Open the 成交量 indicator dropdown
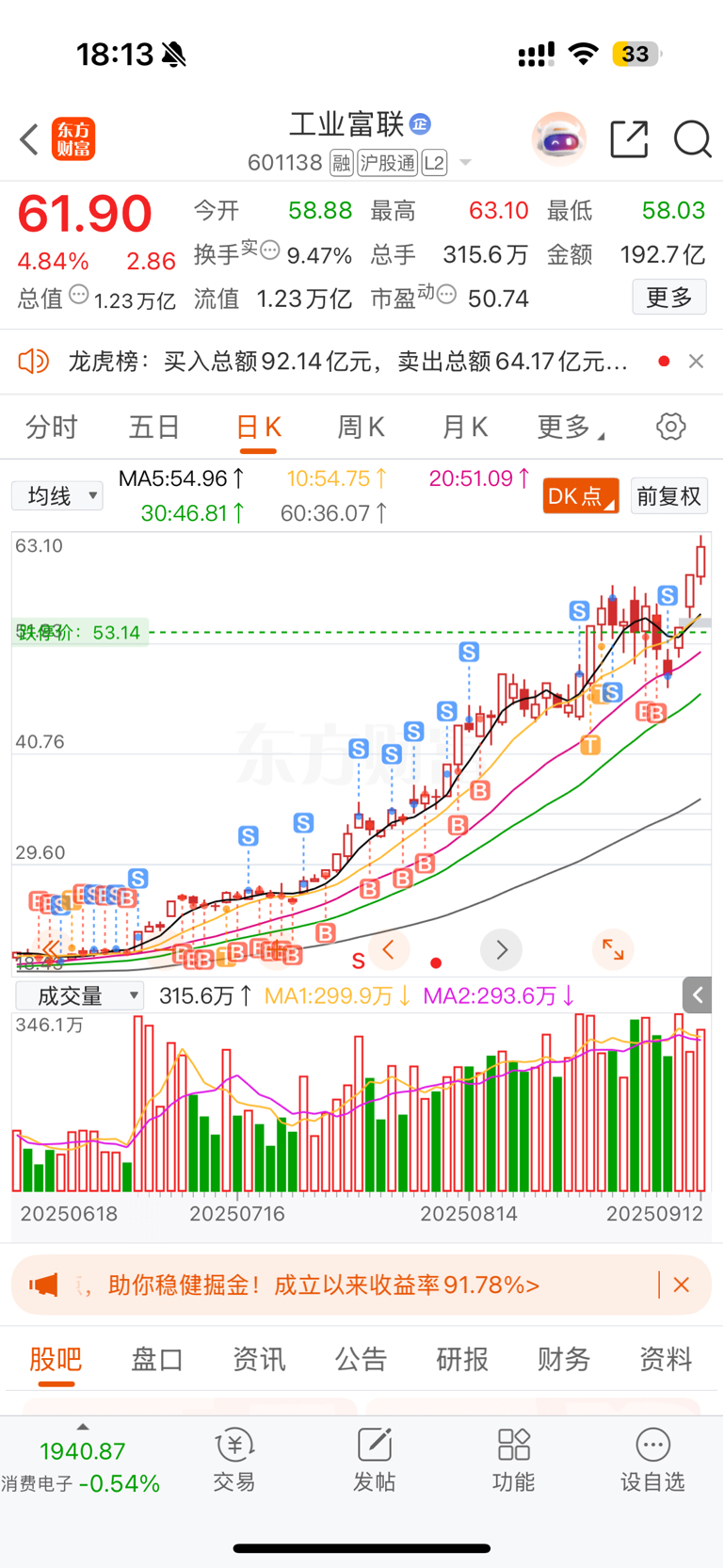Image resolution: width=724 pixels, height=1568 pixels. 79,995
